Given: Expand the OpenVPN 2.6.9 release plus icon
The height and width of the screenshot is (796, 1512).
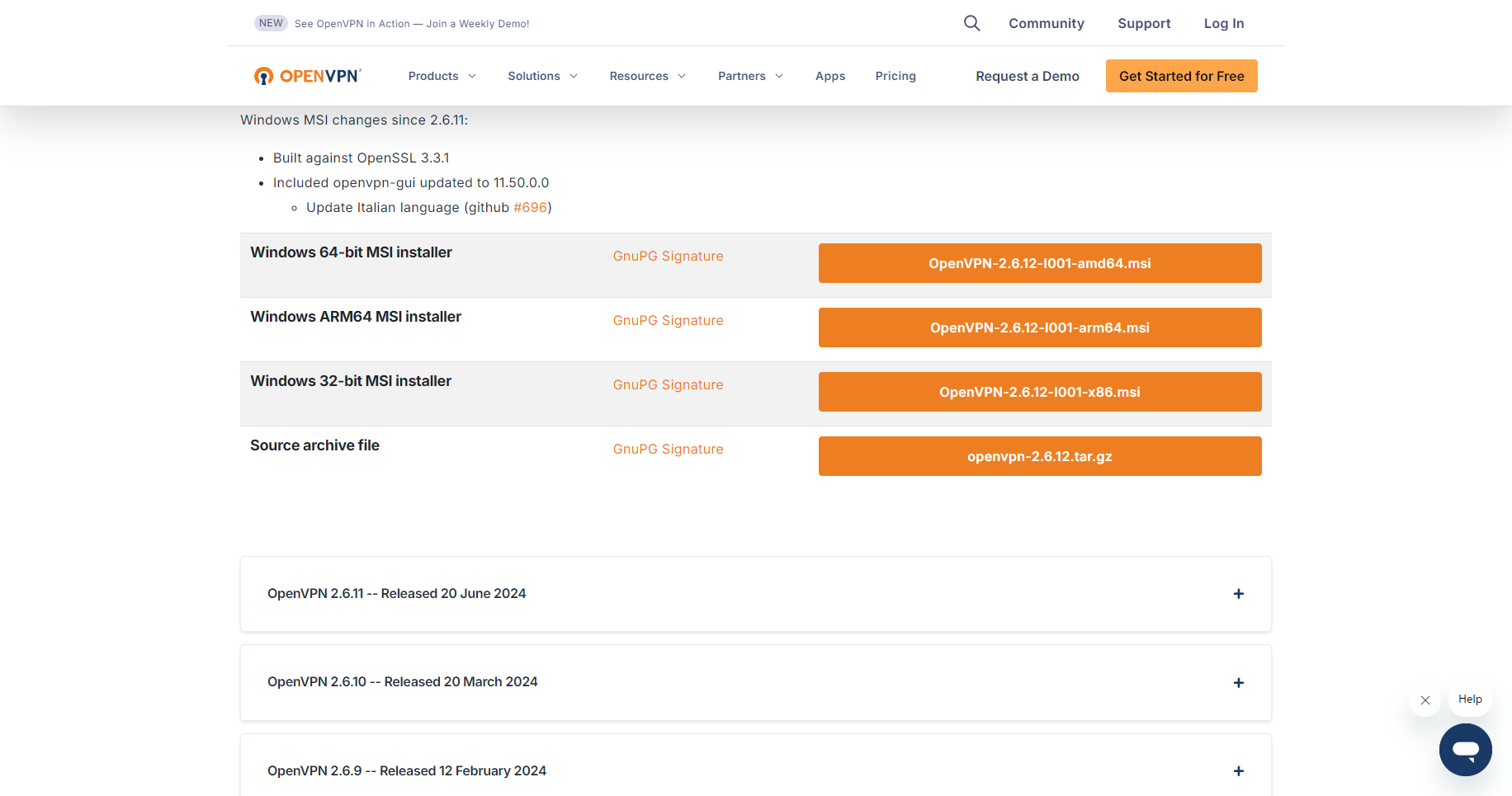Looking at the screenshot, I should (1238, 771).
